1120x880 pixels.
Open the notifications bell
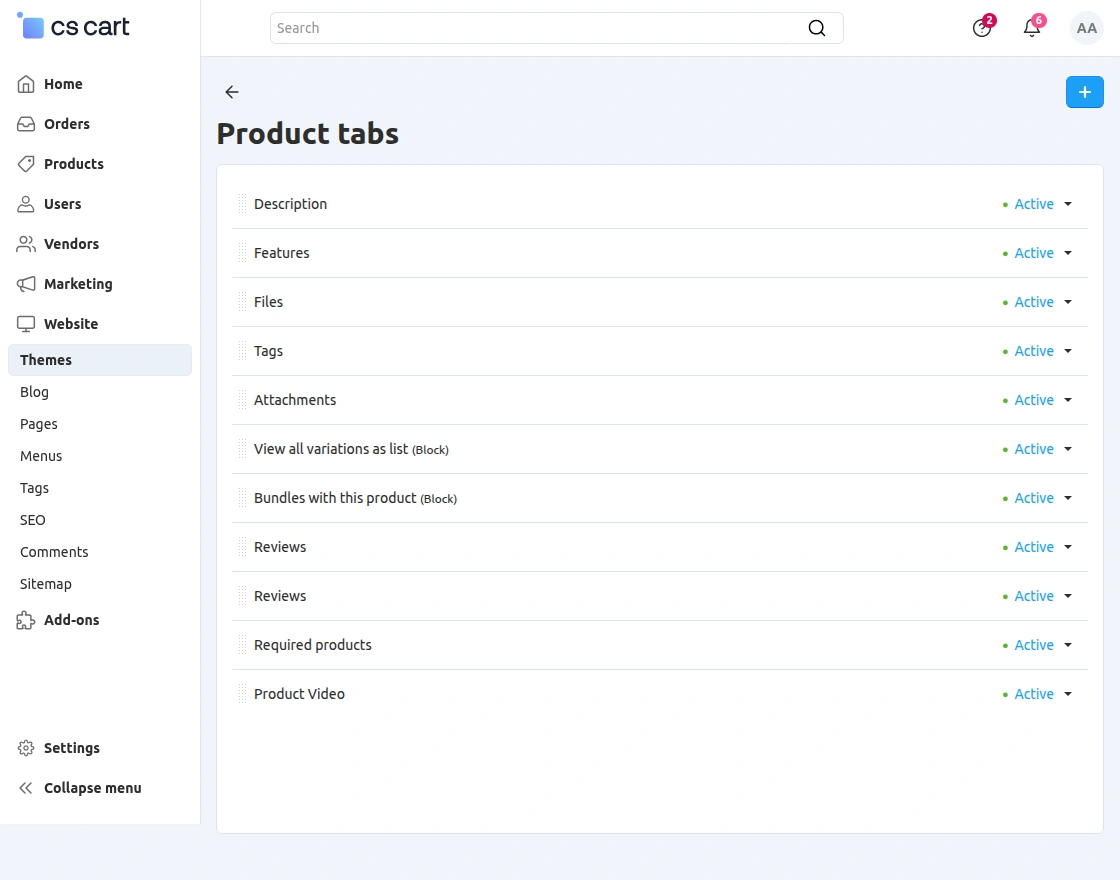tap(1032, 27)
